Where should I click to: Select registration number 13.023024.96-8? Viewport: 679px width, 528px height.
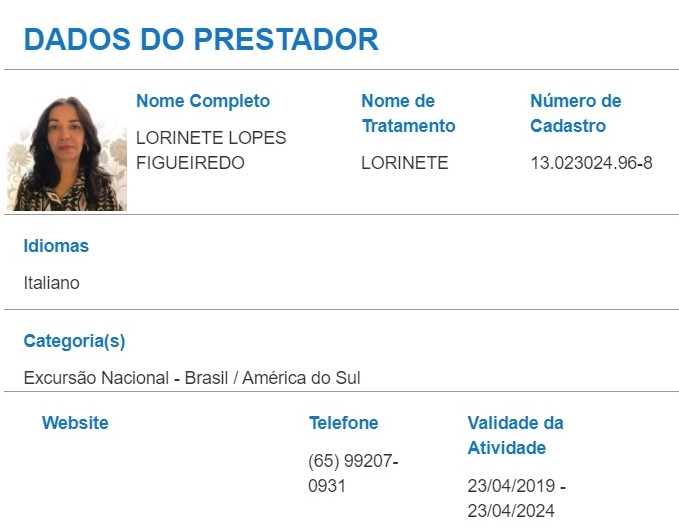pyautogui.click(x=592, y=163)
